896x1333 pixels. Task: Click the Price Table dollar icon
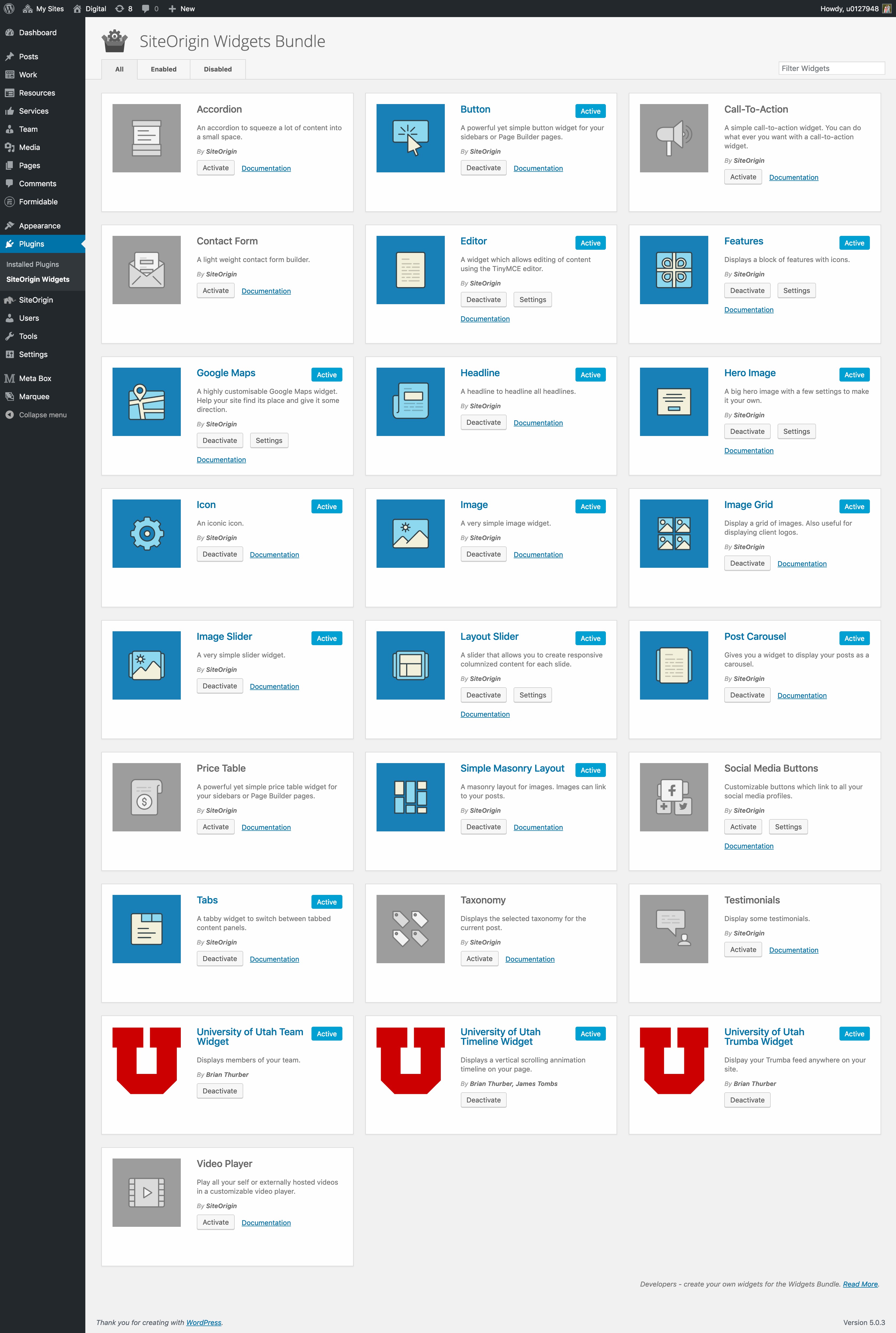[x=146, y=798]
